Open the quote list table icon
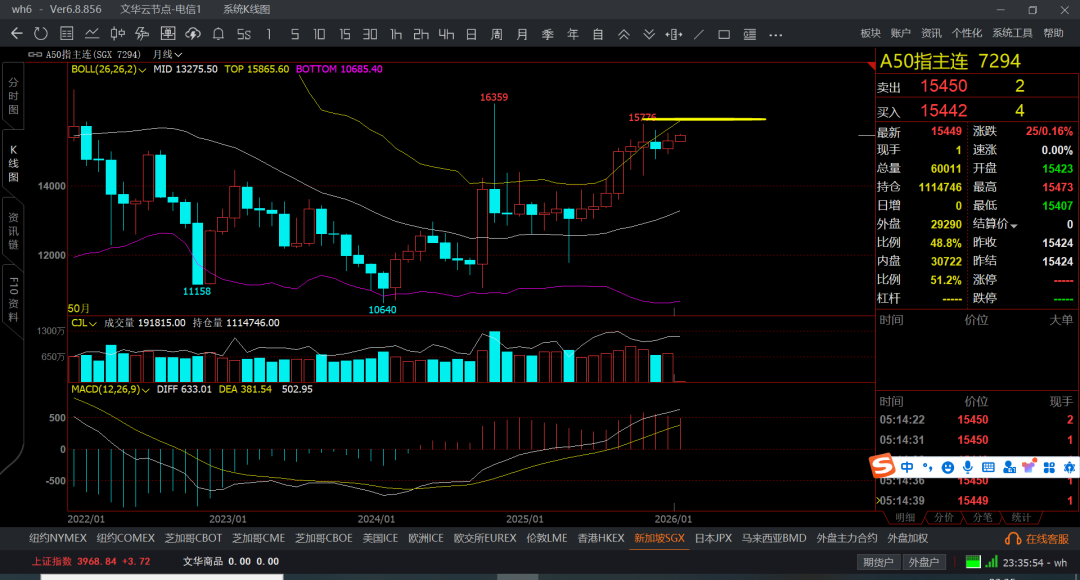The width and height of the screenshot is (1080, 580). coord(66,34)
